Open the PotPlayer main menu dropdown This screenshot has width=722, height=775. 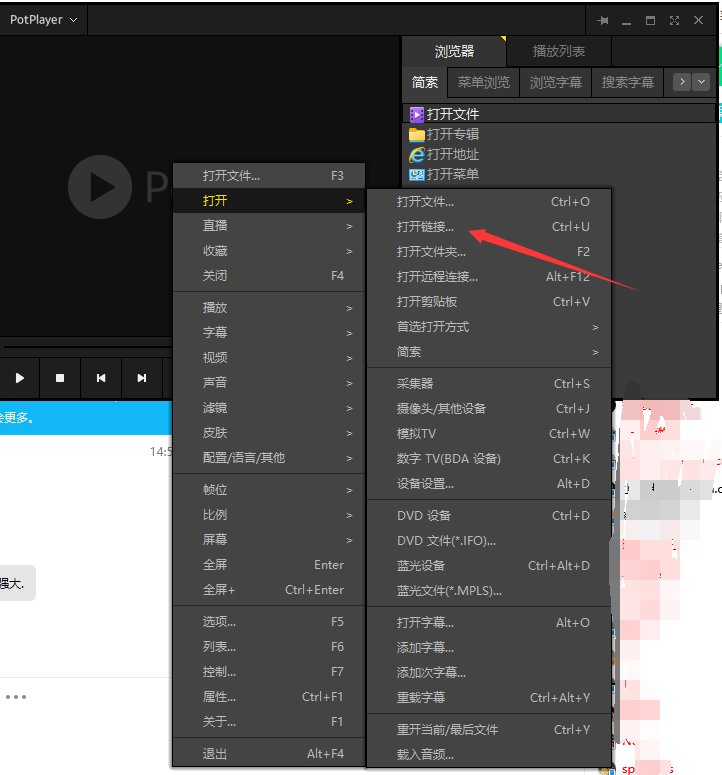pyautogui.click(x=43, y=20)
